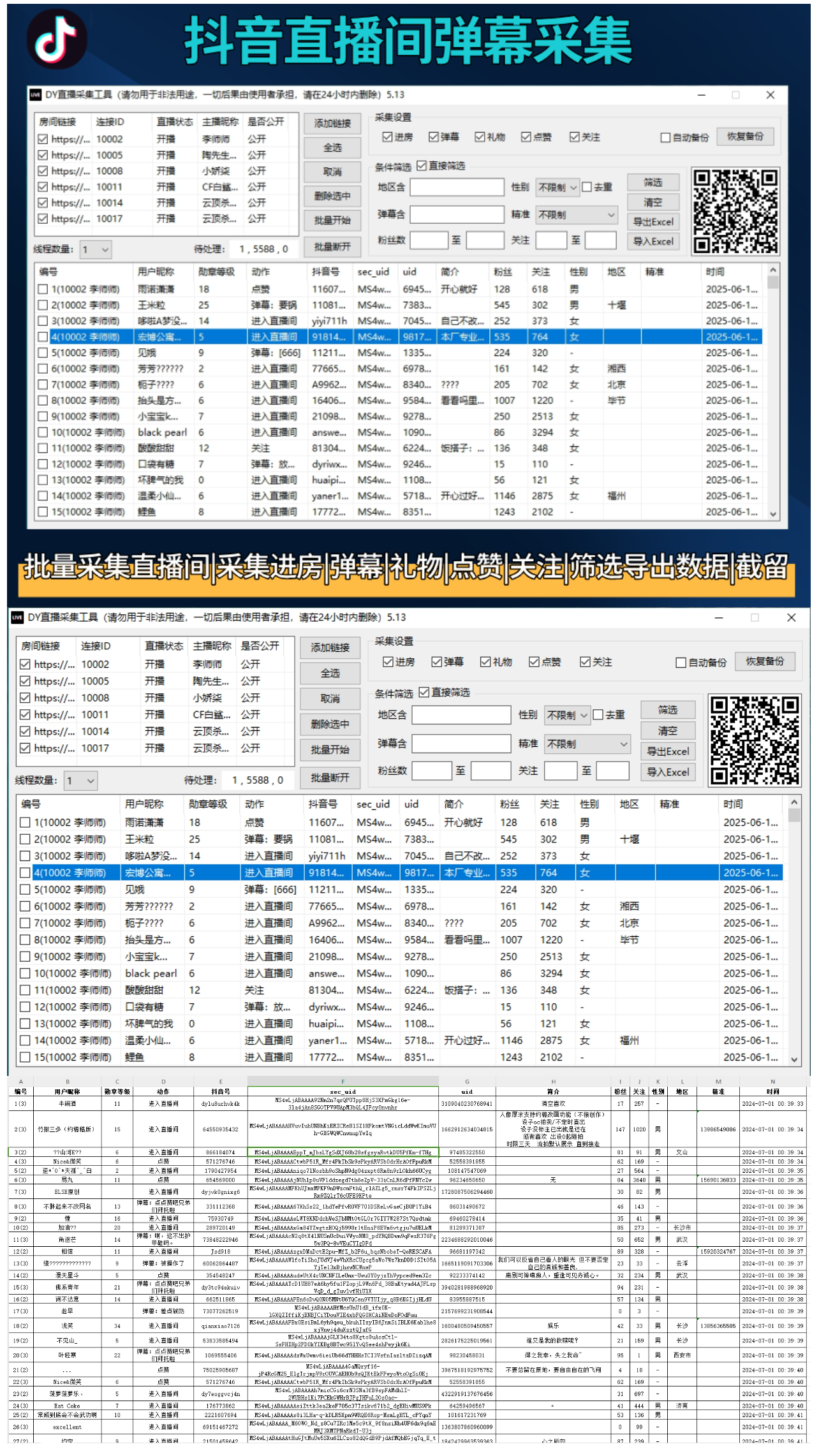
Task: Click the TikTok logo in the banner
Action: pos(56,39)
